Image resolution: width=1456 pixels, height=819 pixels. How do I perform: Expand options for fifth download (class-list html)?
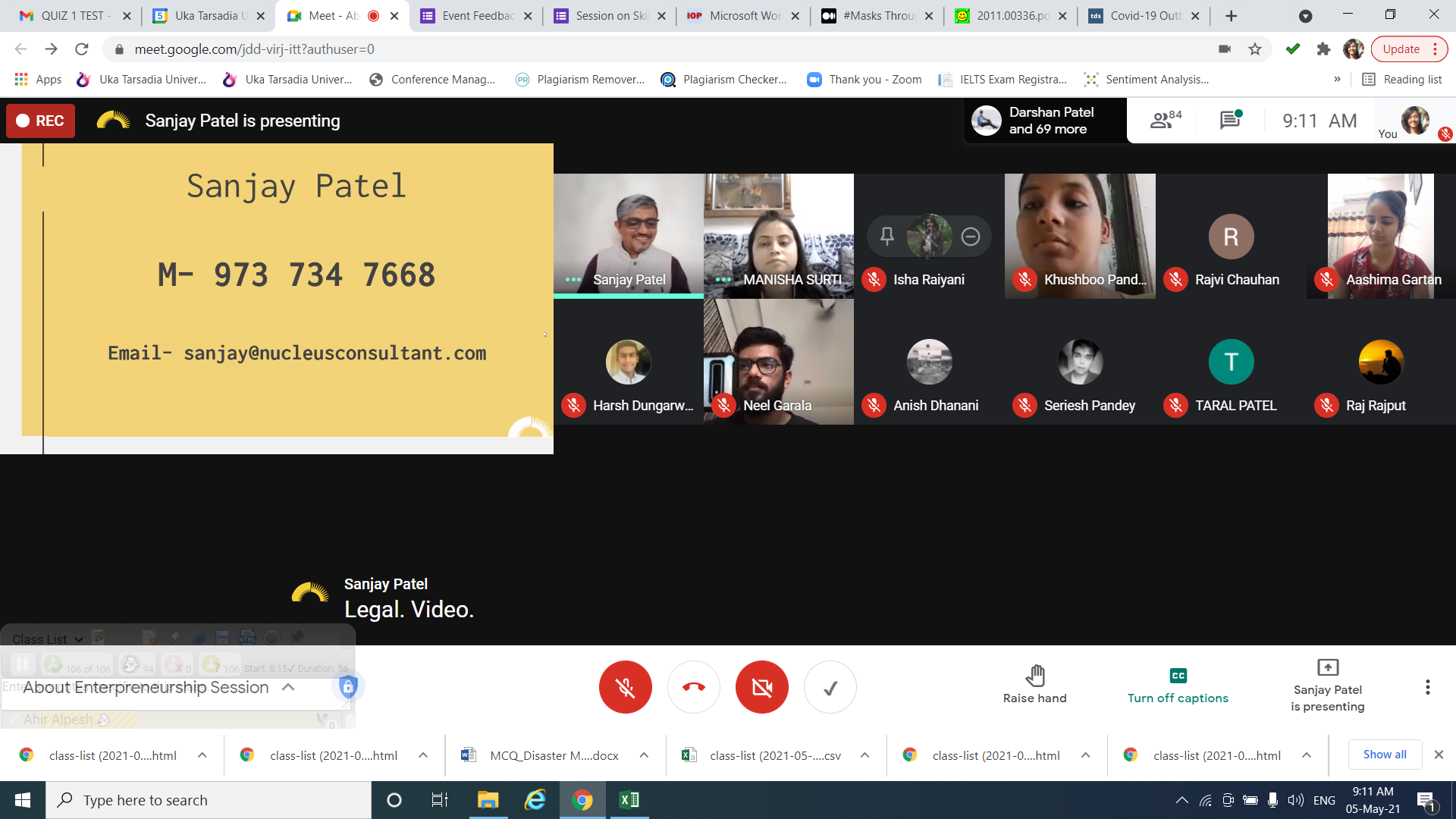tap(1086, 755)
